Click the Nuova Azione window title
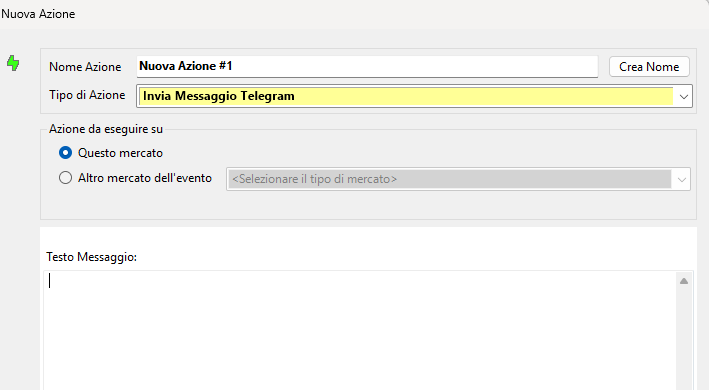This screenshot has width=709, height=390. pos(38,14)
